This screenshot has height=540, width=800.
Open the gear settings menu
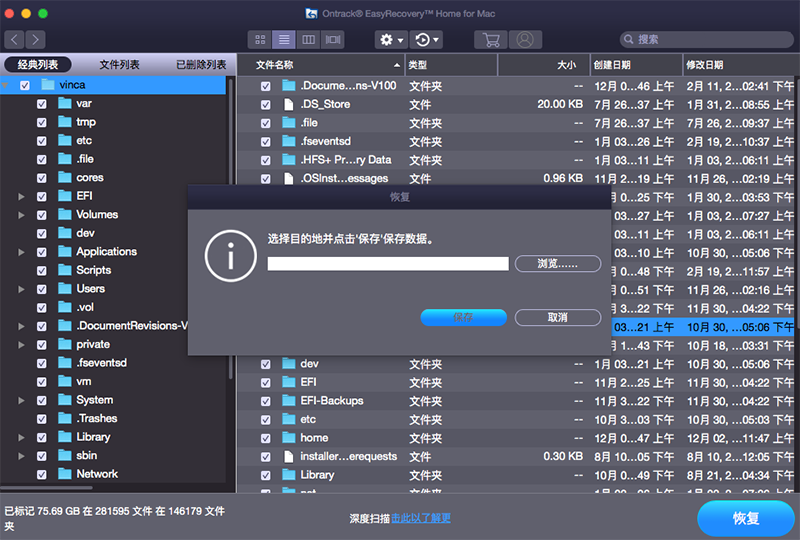click(391, 39)
